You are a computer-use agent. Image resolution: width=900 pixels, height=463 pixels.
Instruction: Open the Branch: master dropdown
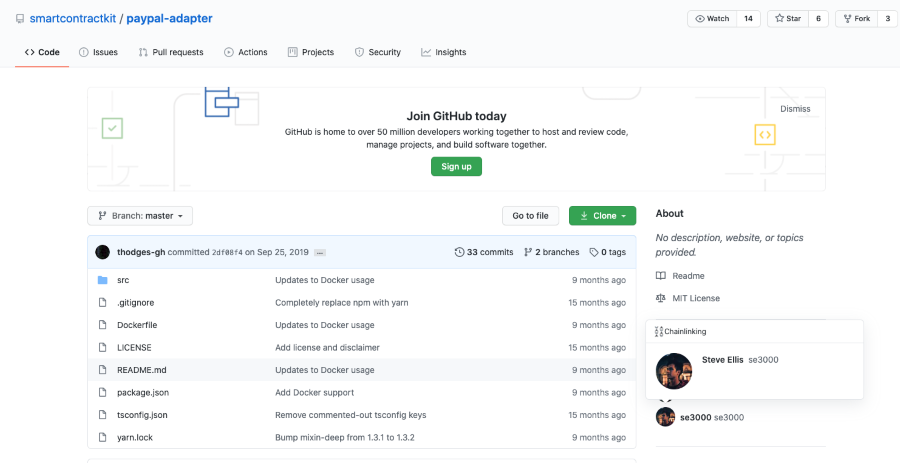140,216
